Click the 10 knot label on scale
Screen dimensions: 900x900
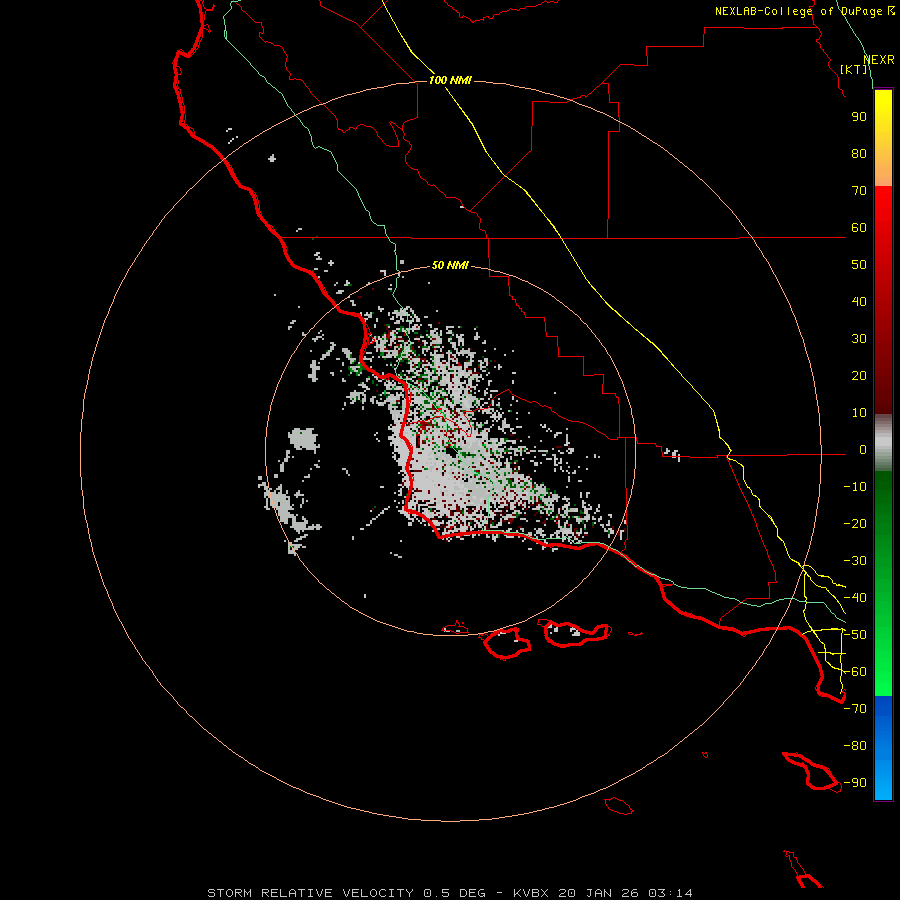(859, 413)
